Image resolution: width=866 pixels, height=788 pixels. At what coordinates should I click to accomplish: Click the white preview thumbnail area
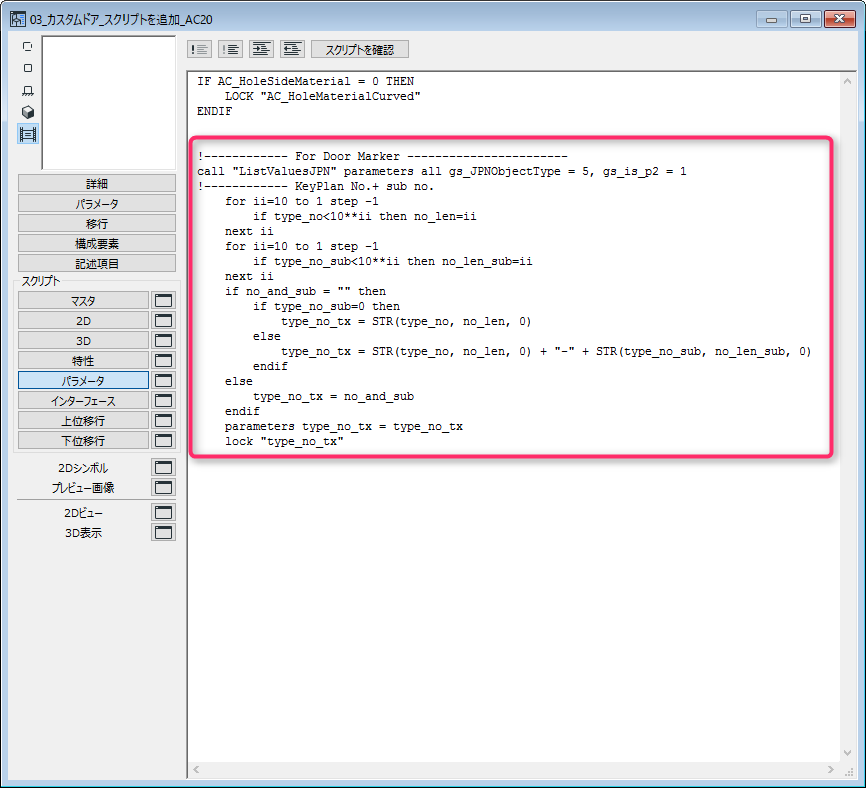click(x=109, y=103)
